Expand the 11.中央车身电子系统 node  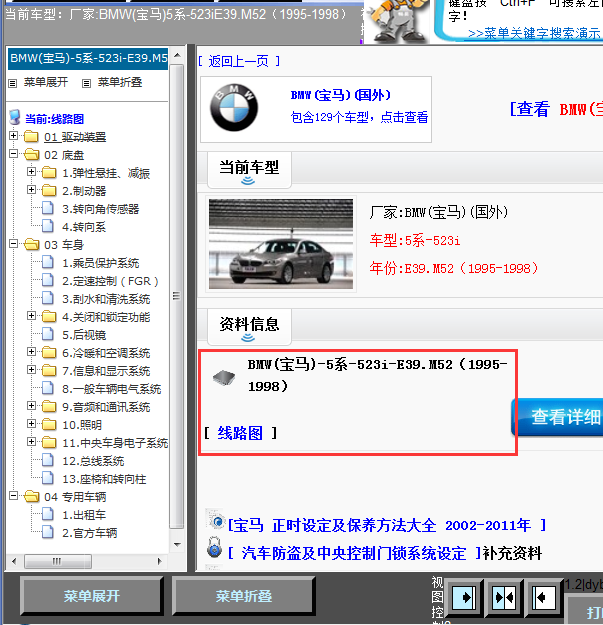[31, 441]
